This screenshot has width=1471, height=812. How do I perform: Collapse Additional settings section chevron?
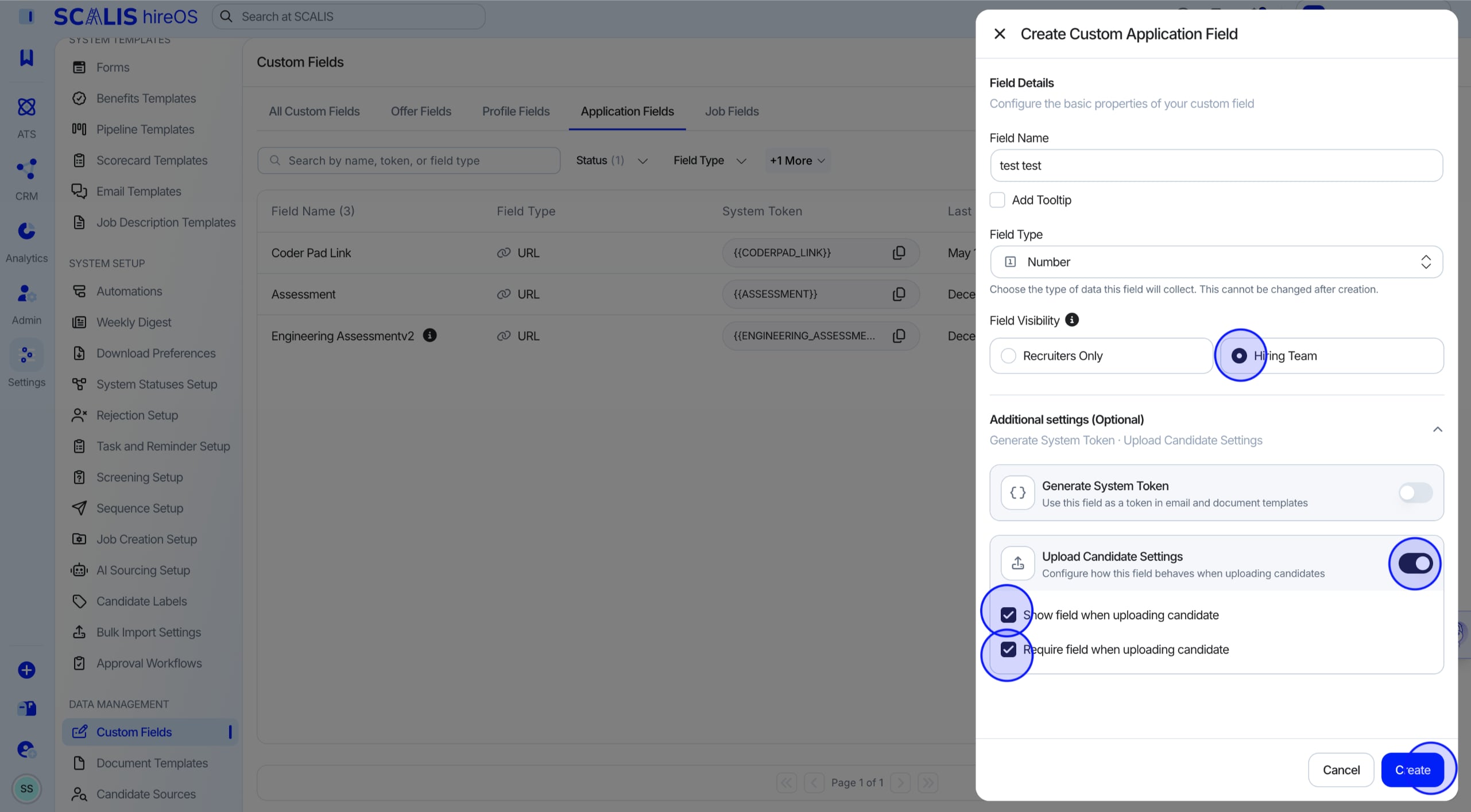(x=1437, y=429)
